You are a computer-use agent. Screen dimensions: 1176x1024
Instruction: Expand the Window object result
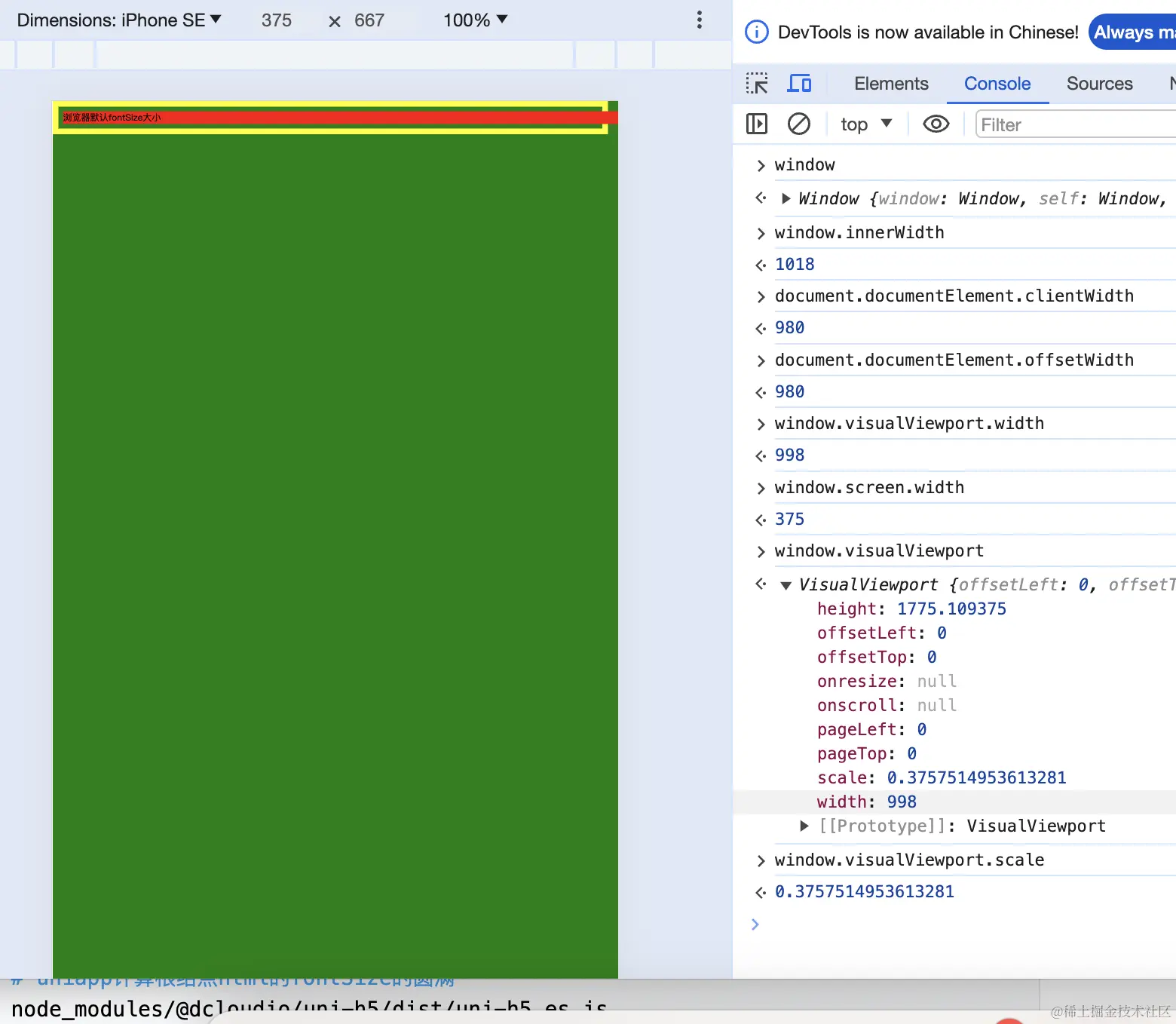(786, 199)
